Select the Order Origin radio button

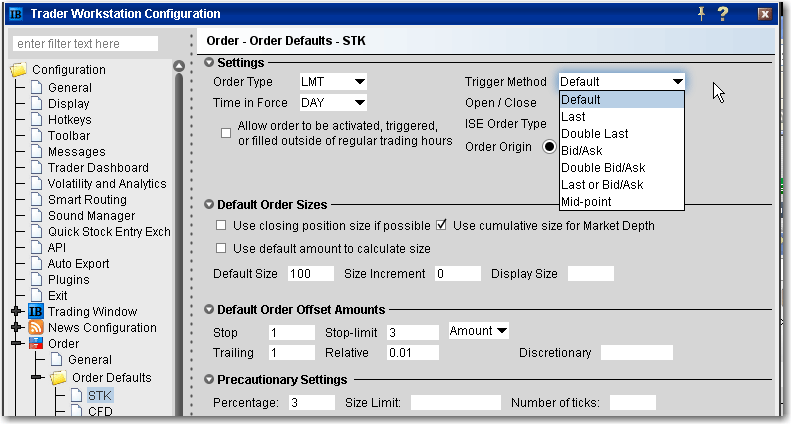click(549, 147)
